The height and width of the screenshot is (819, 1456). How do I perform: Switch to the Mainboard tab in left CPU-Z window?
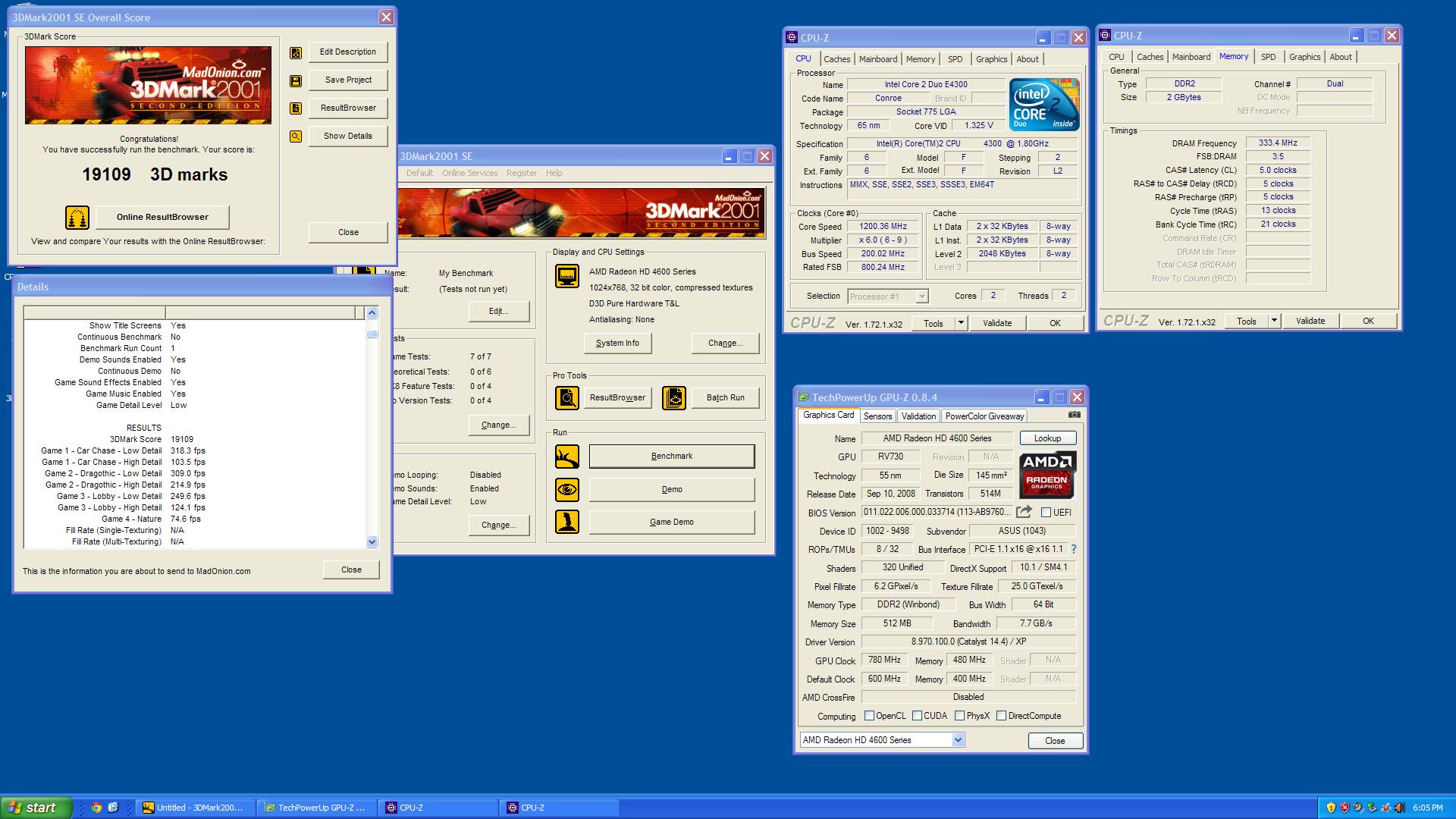coord(878,59)
